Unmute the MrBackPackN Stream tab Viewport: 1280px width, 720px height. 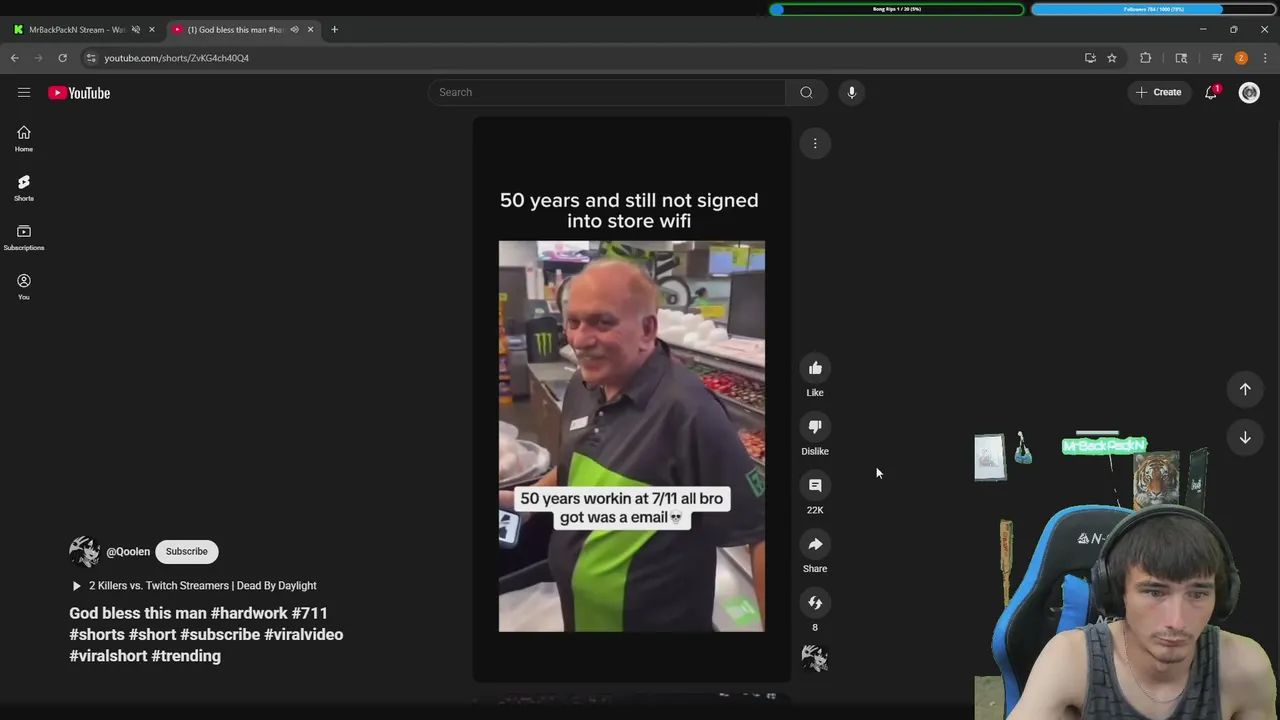click(136, 29)
